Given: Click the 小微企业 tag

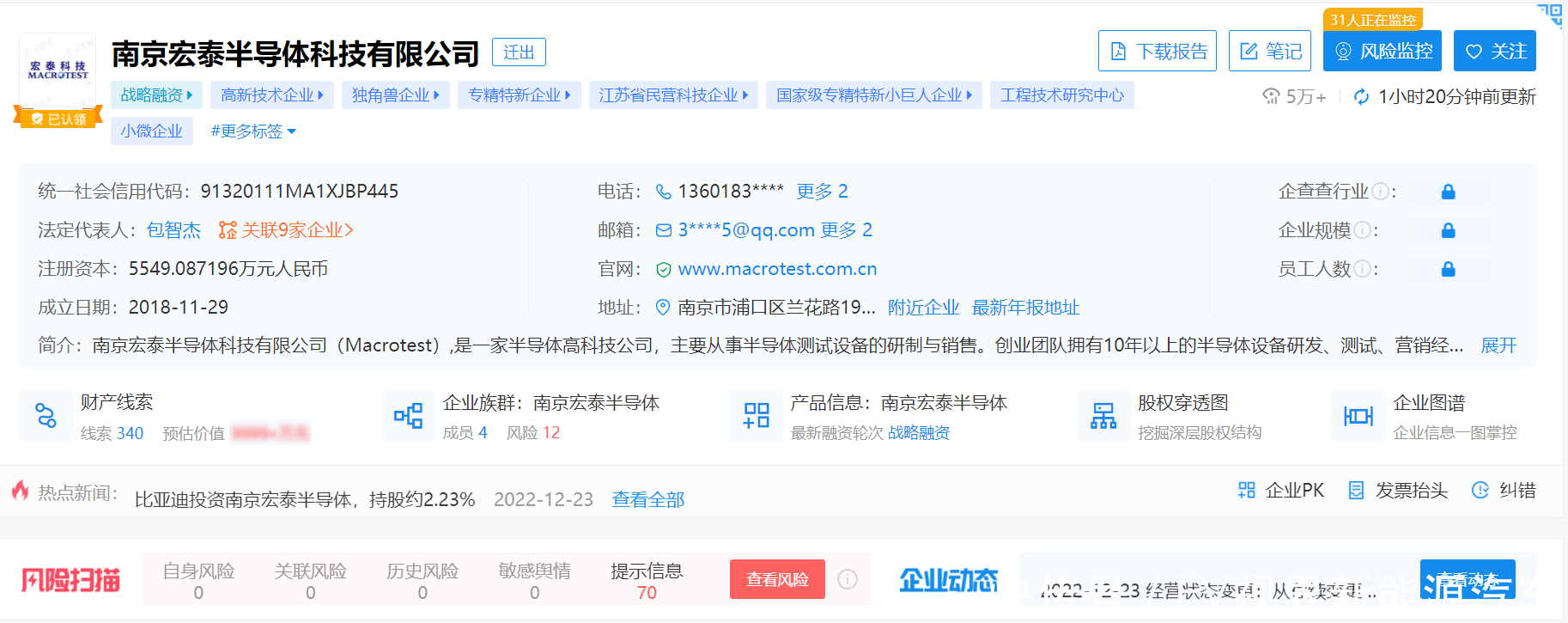Looking at the screenshot, I should [x=151, y=131].
